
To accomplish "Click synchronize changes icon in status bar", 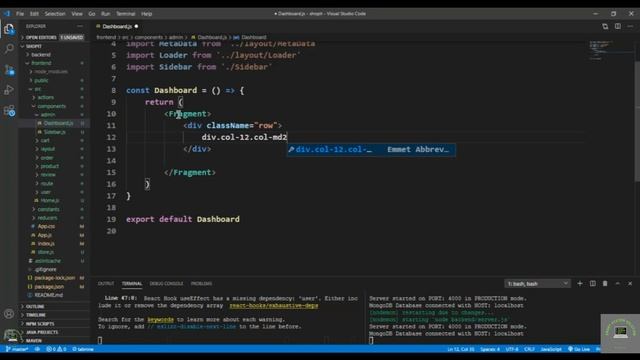I will tap(37, 349).
